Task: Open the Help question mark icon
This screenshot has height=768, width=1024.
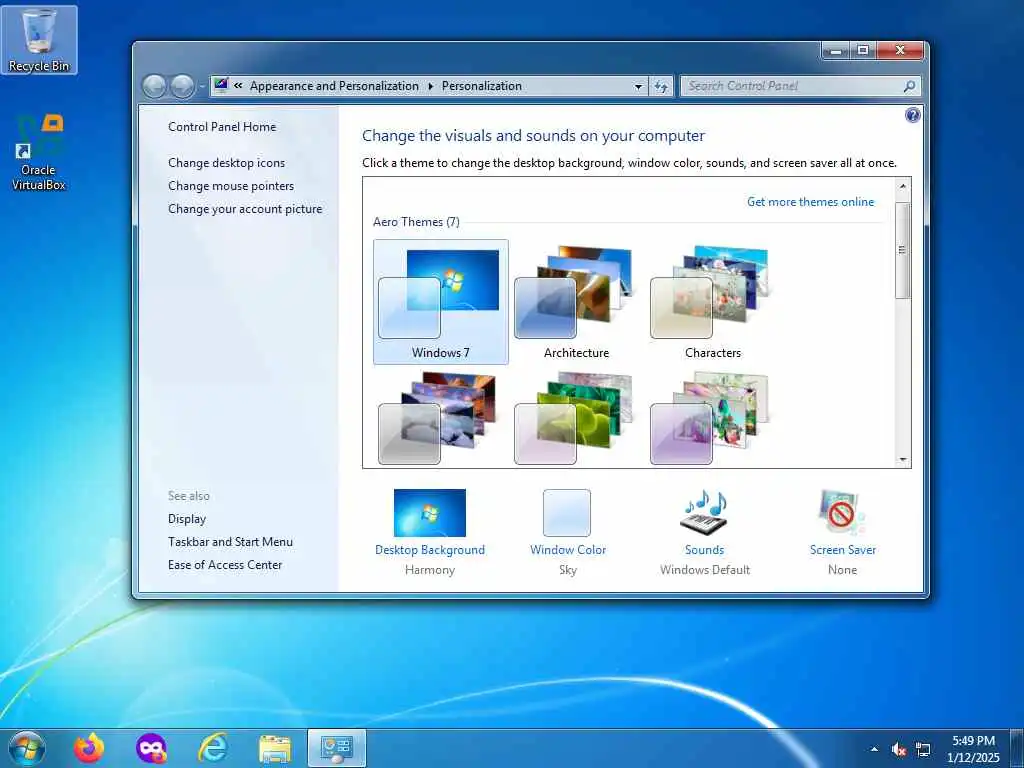Action: pos(912,116)
